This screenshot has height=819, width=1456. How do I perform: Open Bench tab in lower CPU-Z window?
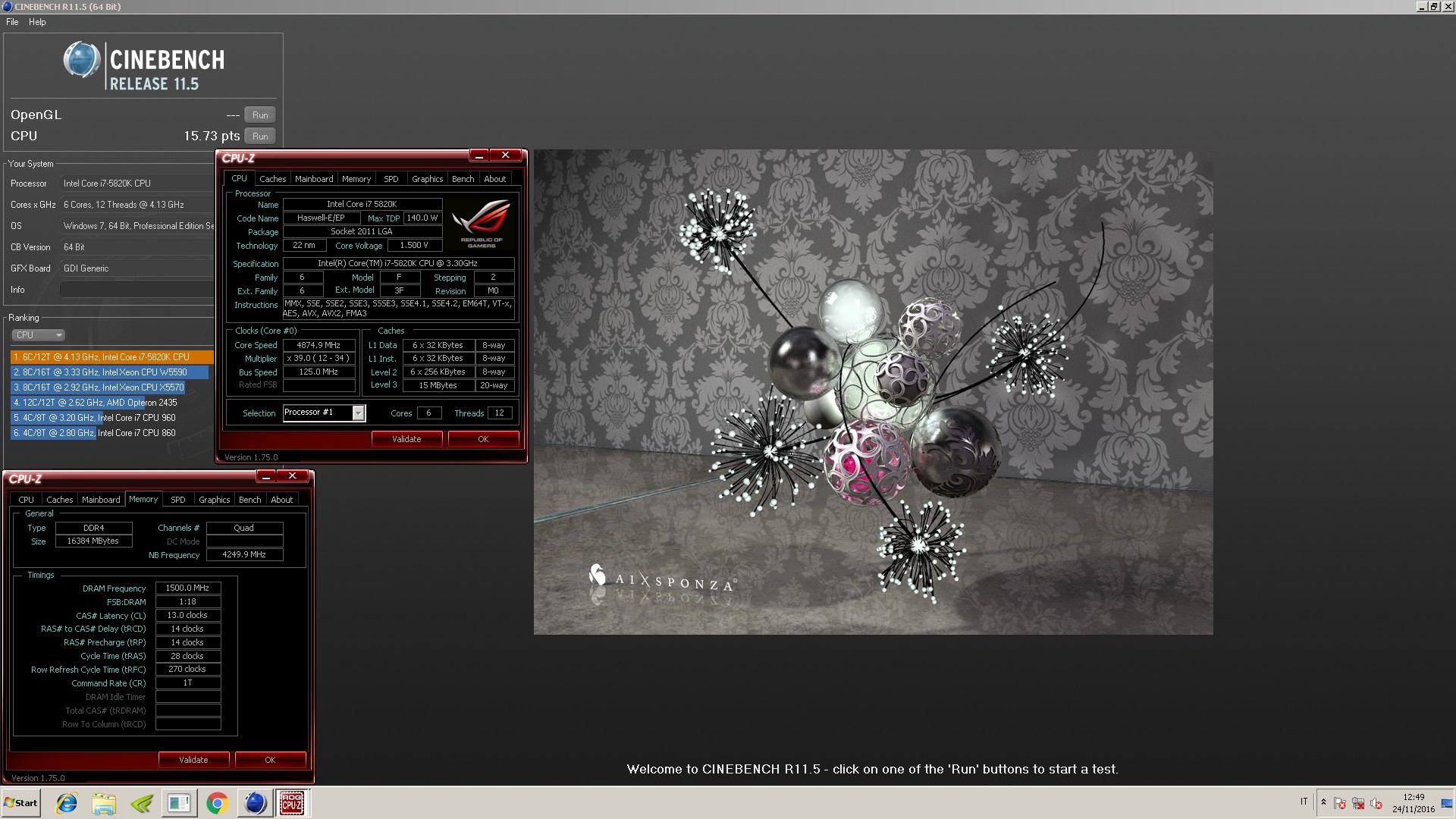pos(249,500)
